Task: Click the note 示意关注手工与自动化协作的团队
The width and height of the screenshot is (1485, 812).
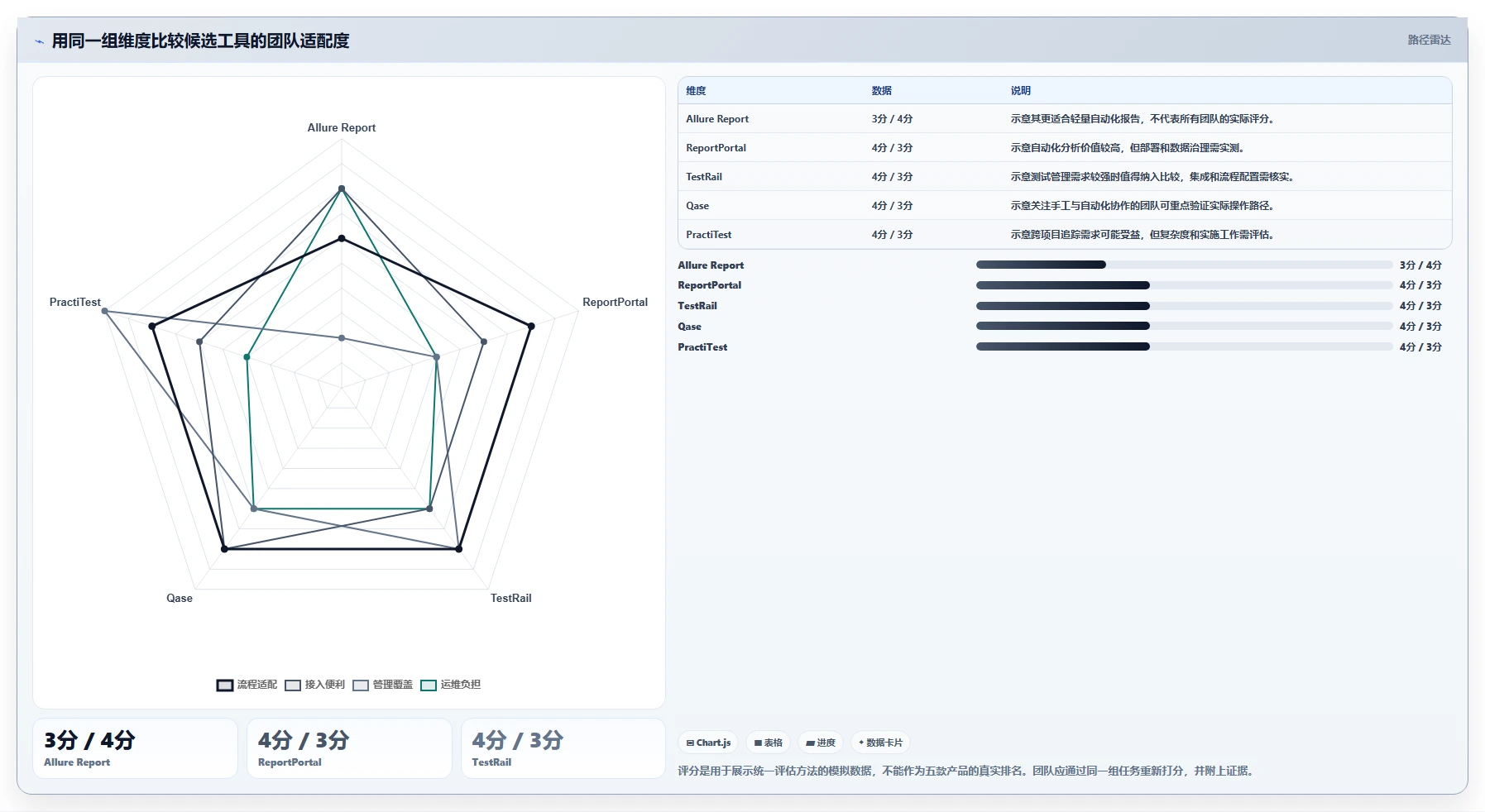Action: coord(1144,206)
